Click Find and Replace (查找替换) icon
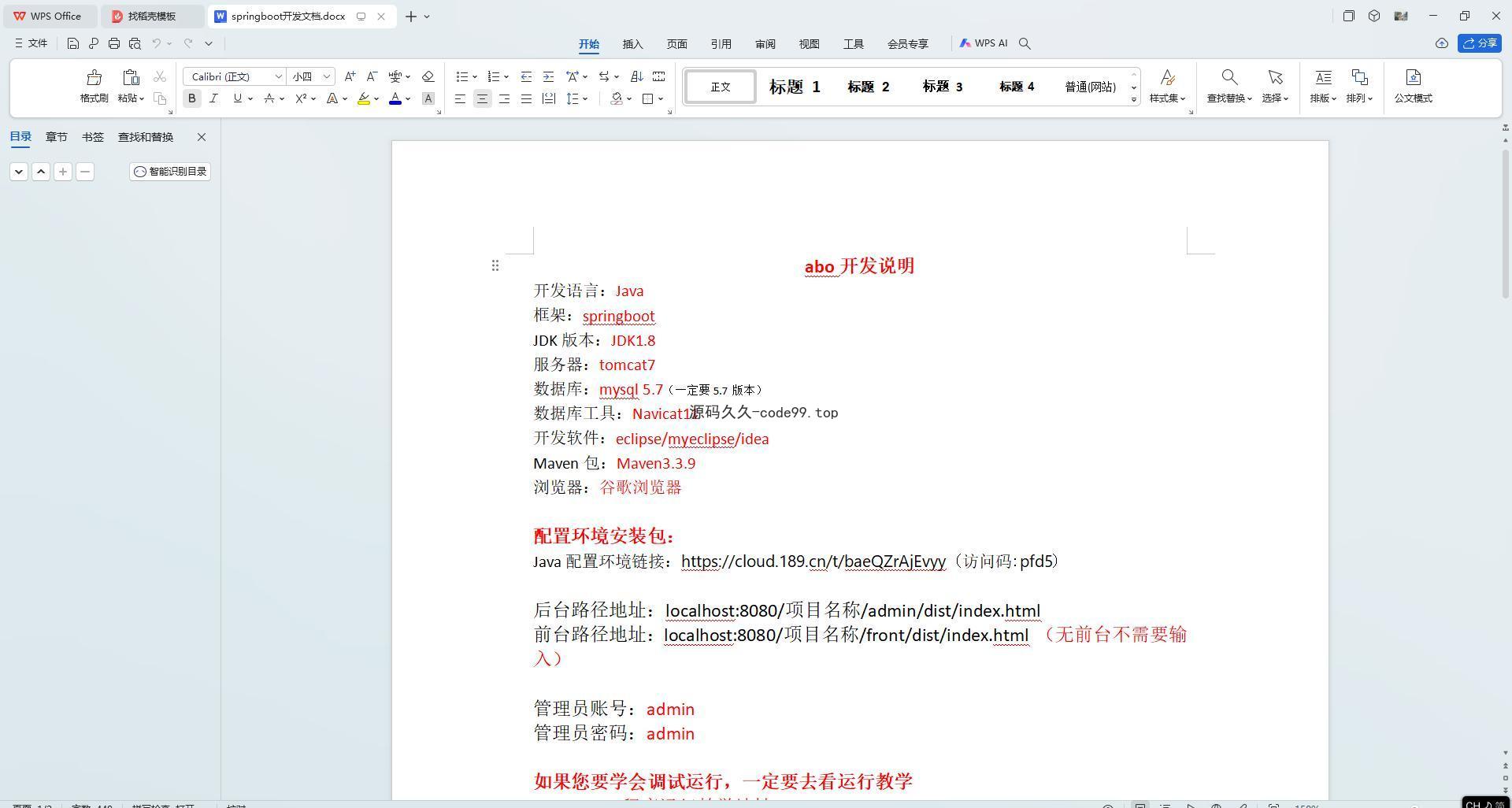 pyautogui.click(x=1228, y=77)
